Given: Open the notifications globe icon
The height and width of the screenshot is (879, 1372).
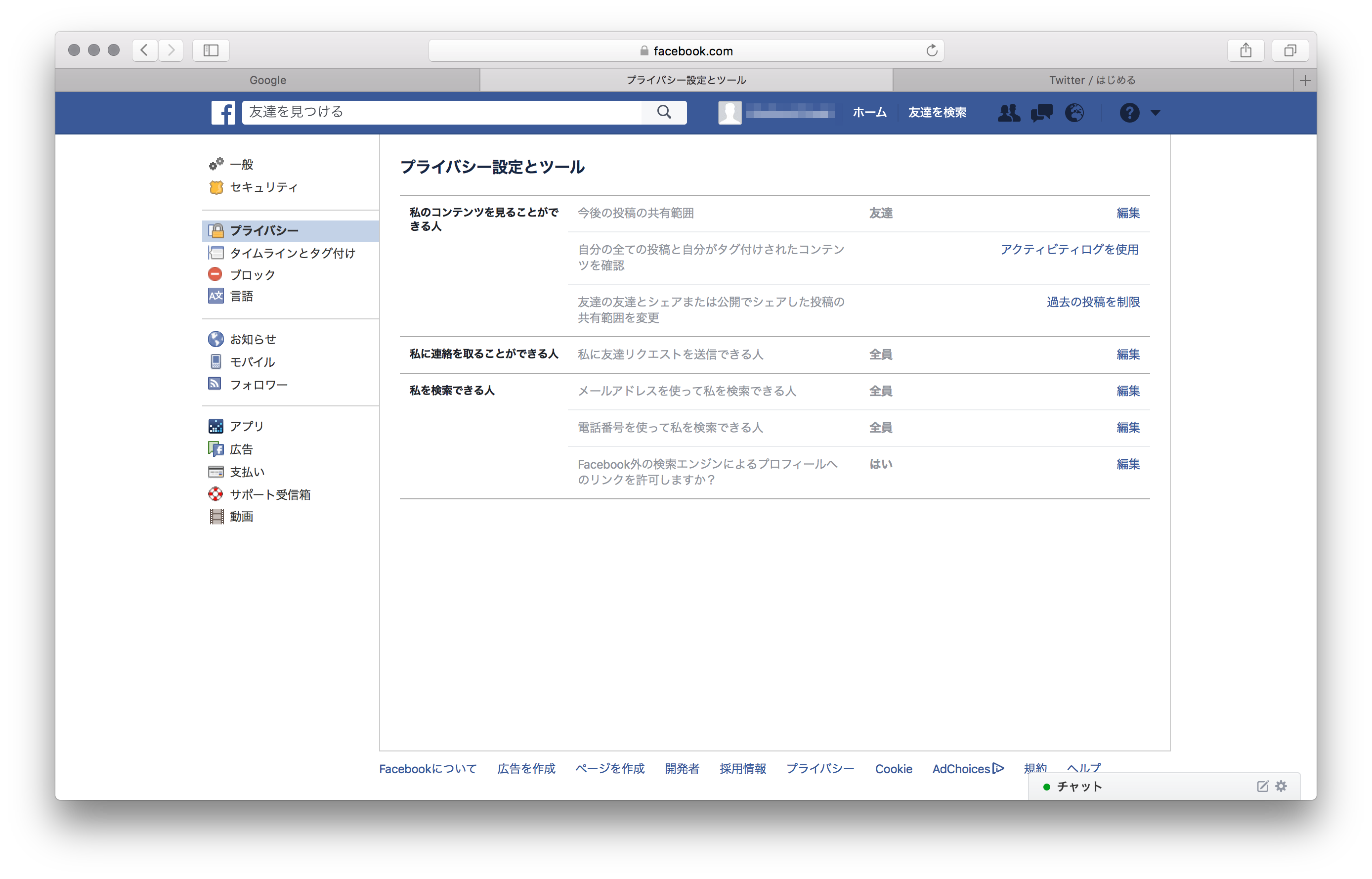Looking at the screenshot, I should (x=1075, y=113).
